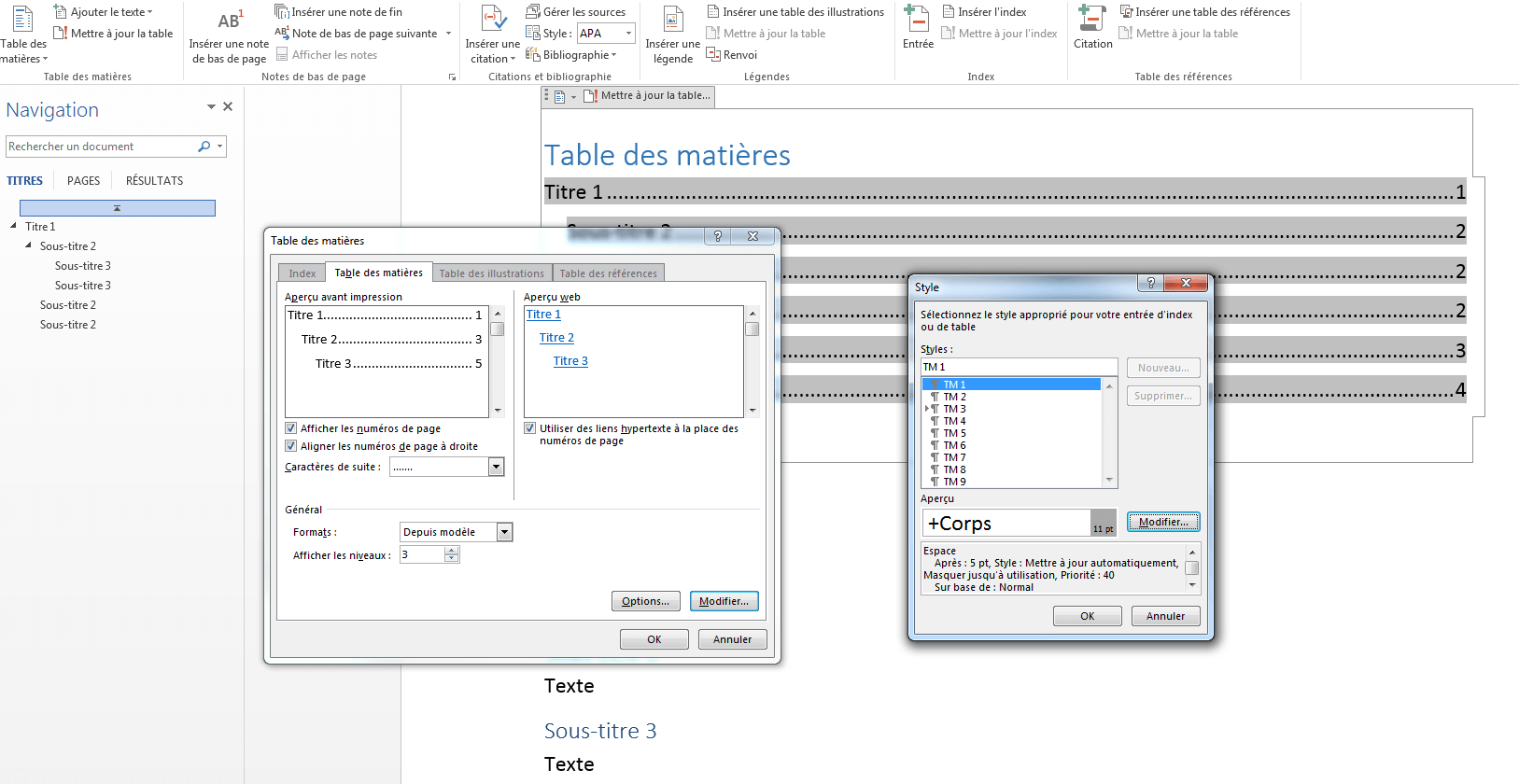Switch to the Index tab
Image resolution: width=1519 pixels, height=784 pixels.
click(x=302, y=273)
